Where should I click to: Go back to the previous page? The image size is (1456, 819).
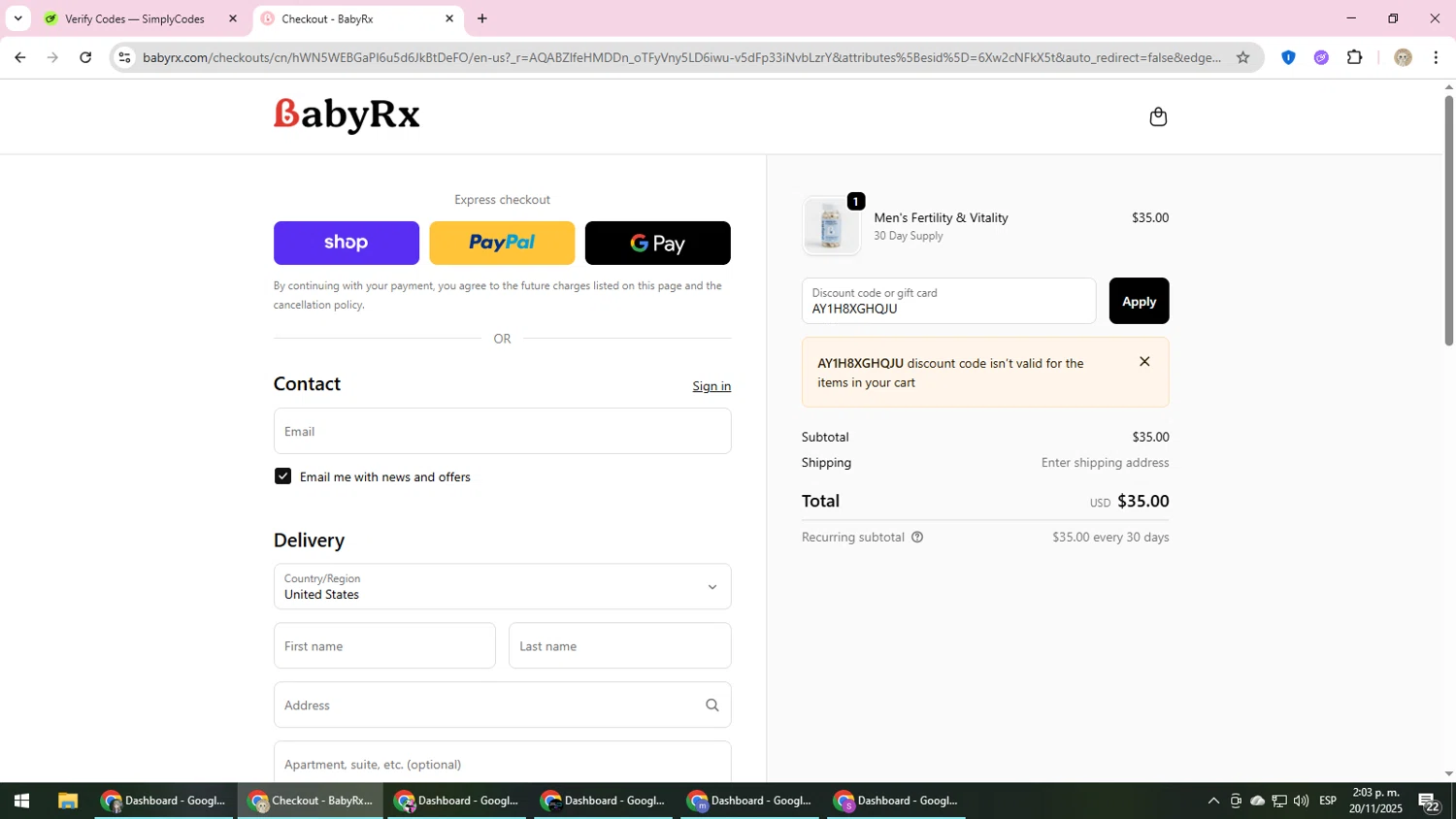(19, 57)
